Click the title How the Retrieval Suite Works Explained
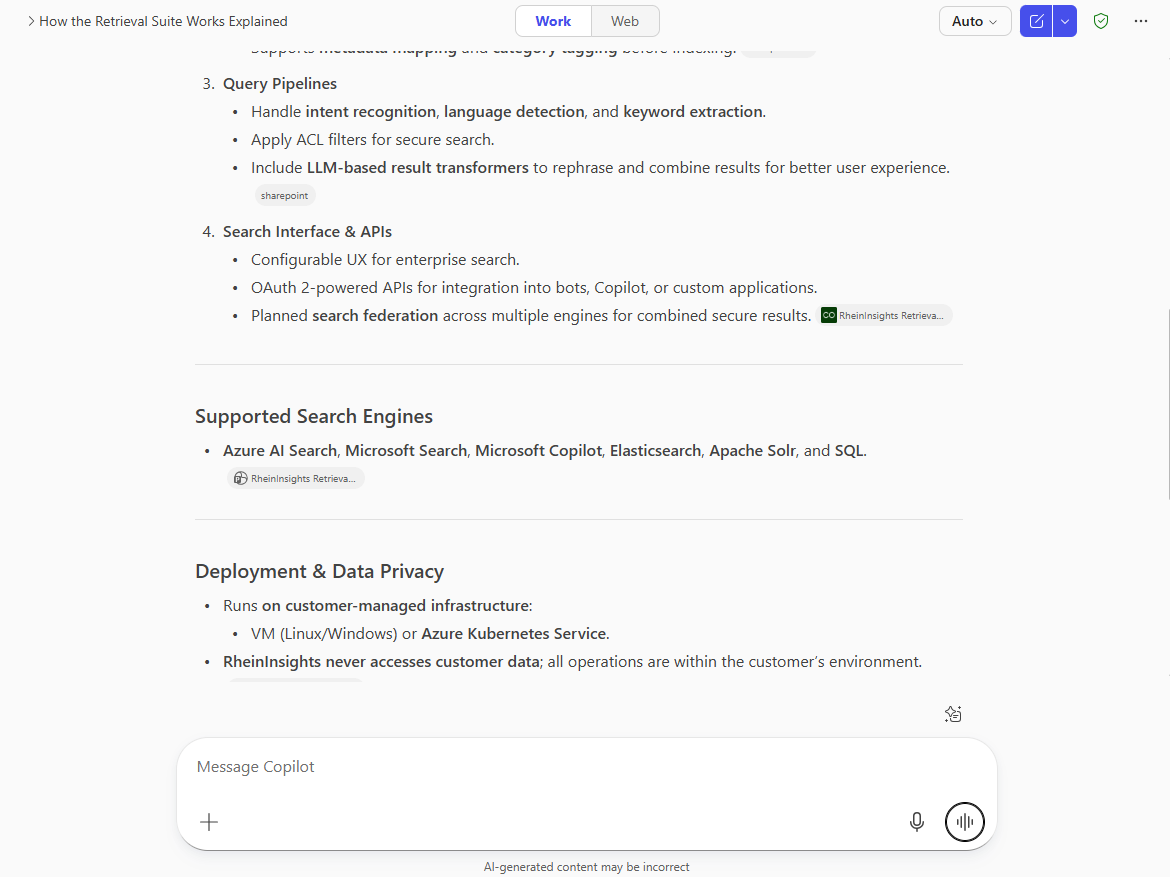Viewport: 1170px width, 877px height. 163,20
